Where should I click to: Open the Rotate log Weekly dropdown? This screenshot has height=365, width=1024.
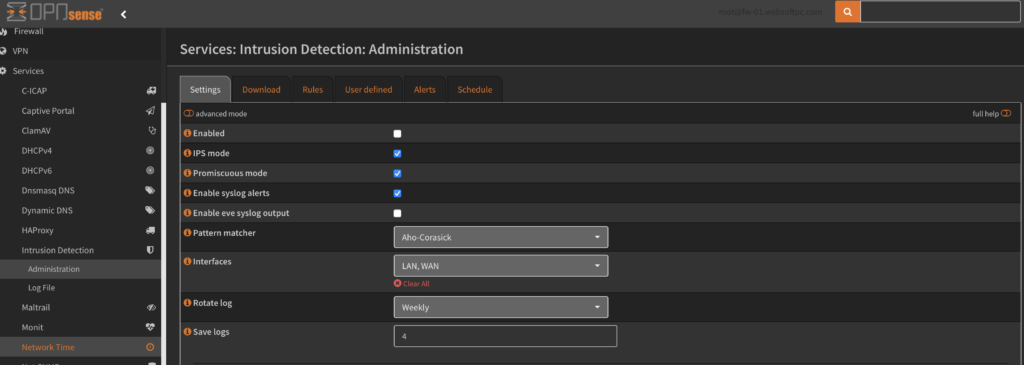click(x=501, y=308)
